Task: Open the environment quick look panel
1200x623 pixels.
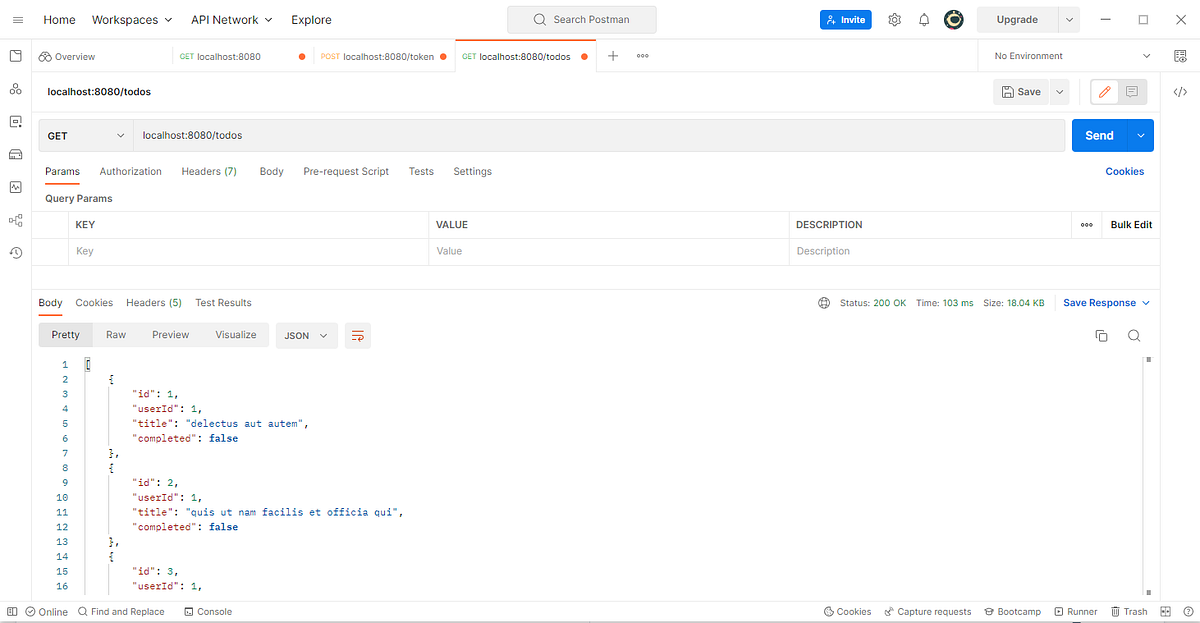Action: click(x=1180, y=56)
